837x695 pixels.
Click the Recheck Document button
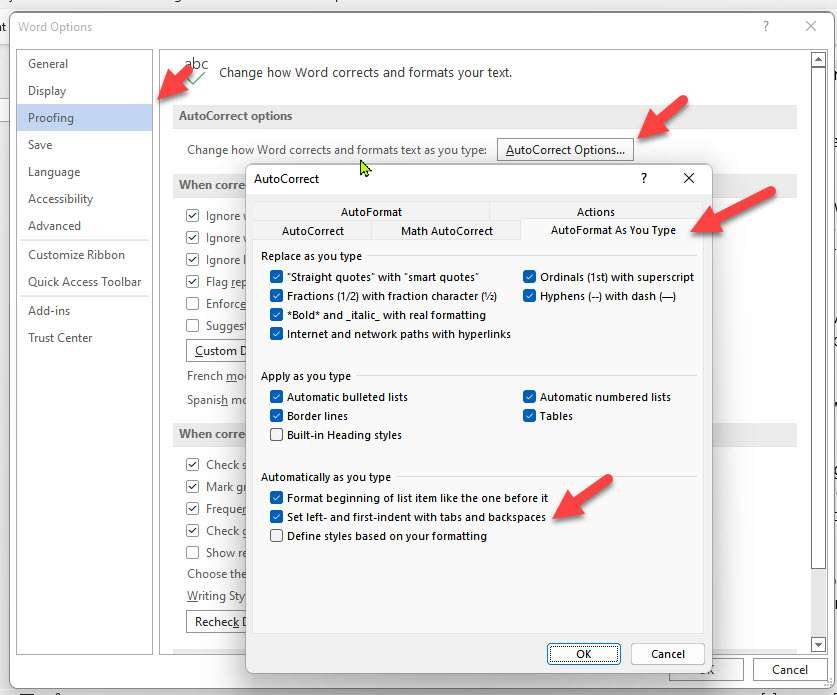[216, 621]
